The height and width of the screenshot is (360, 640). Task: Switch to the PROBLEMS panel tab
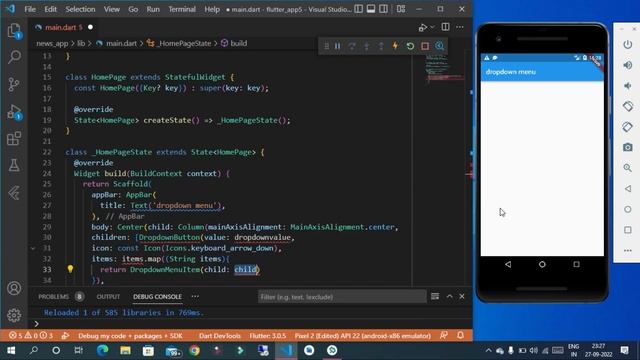click(x=53, y=297)
